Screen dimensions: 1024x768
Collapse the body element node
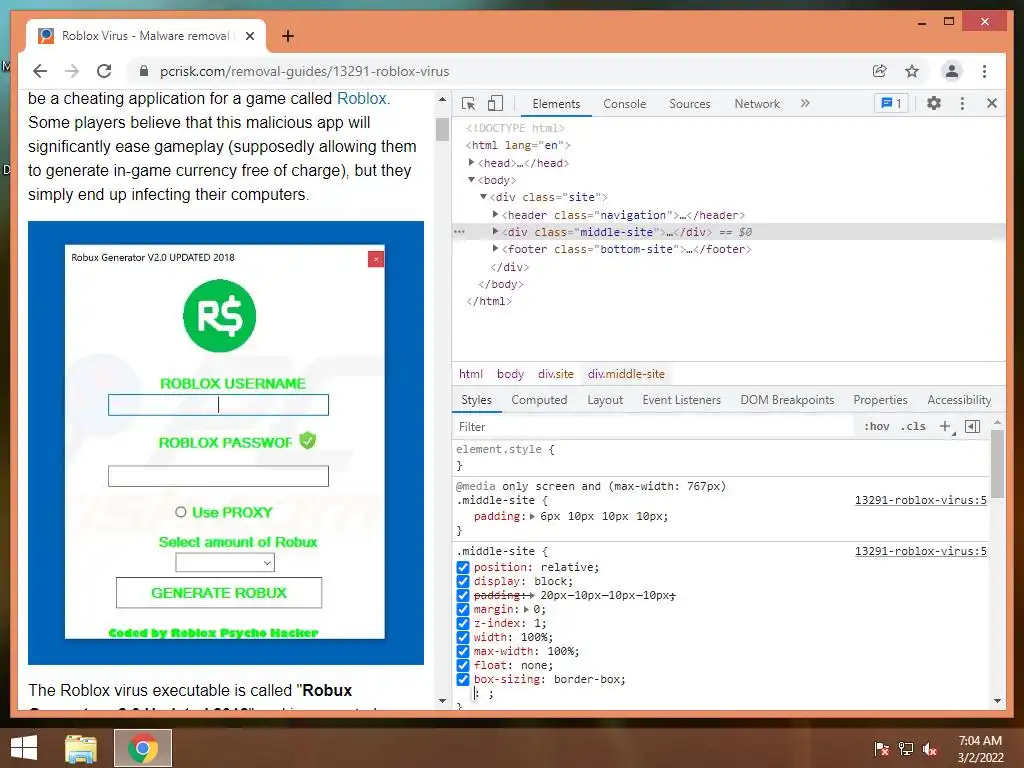(x=472, y=180)
